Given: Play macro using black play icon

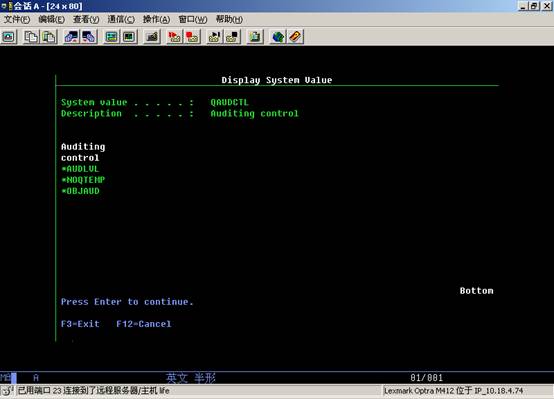Looking at the screenshot, I should click(215, 37).
